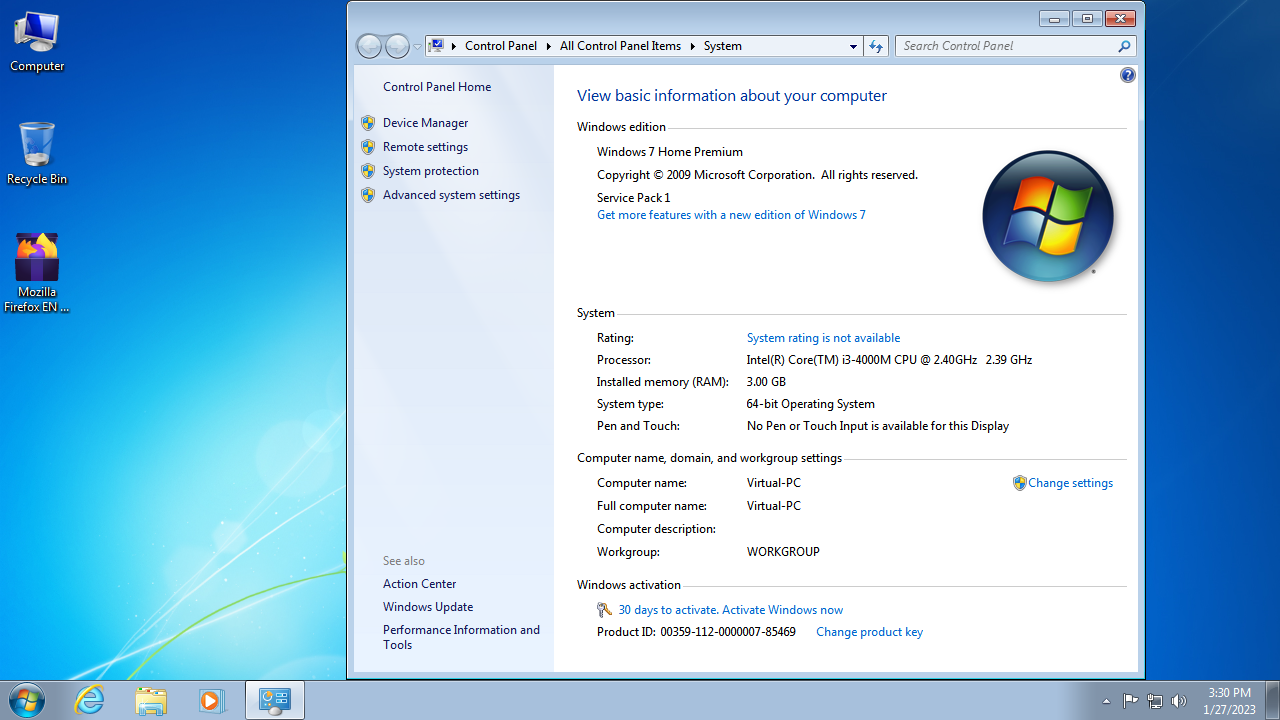1280x720 pixels.
Task: Click the 3.00 GB installed memory value
Action: point(766,382)
